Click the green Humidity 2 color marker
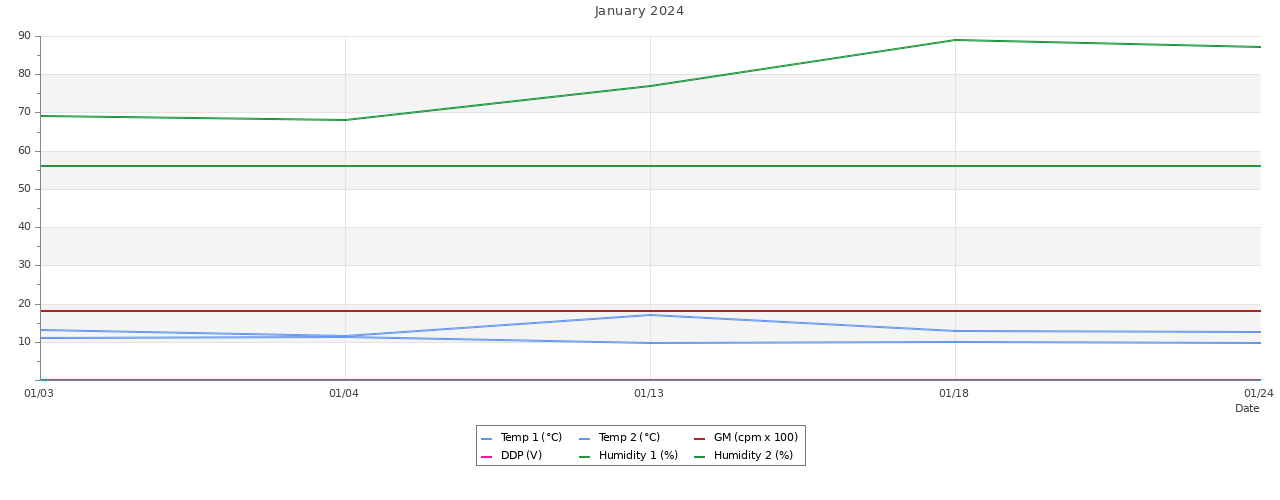 point(700,457)
